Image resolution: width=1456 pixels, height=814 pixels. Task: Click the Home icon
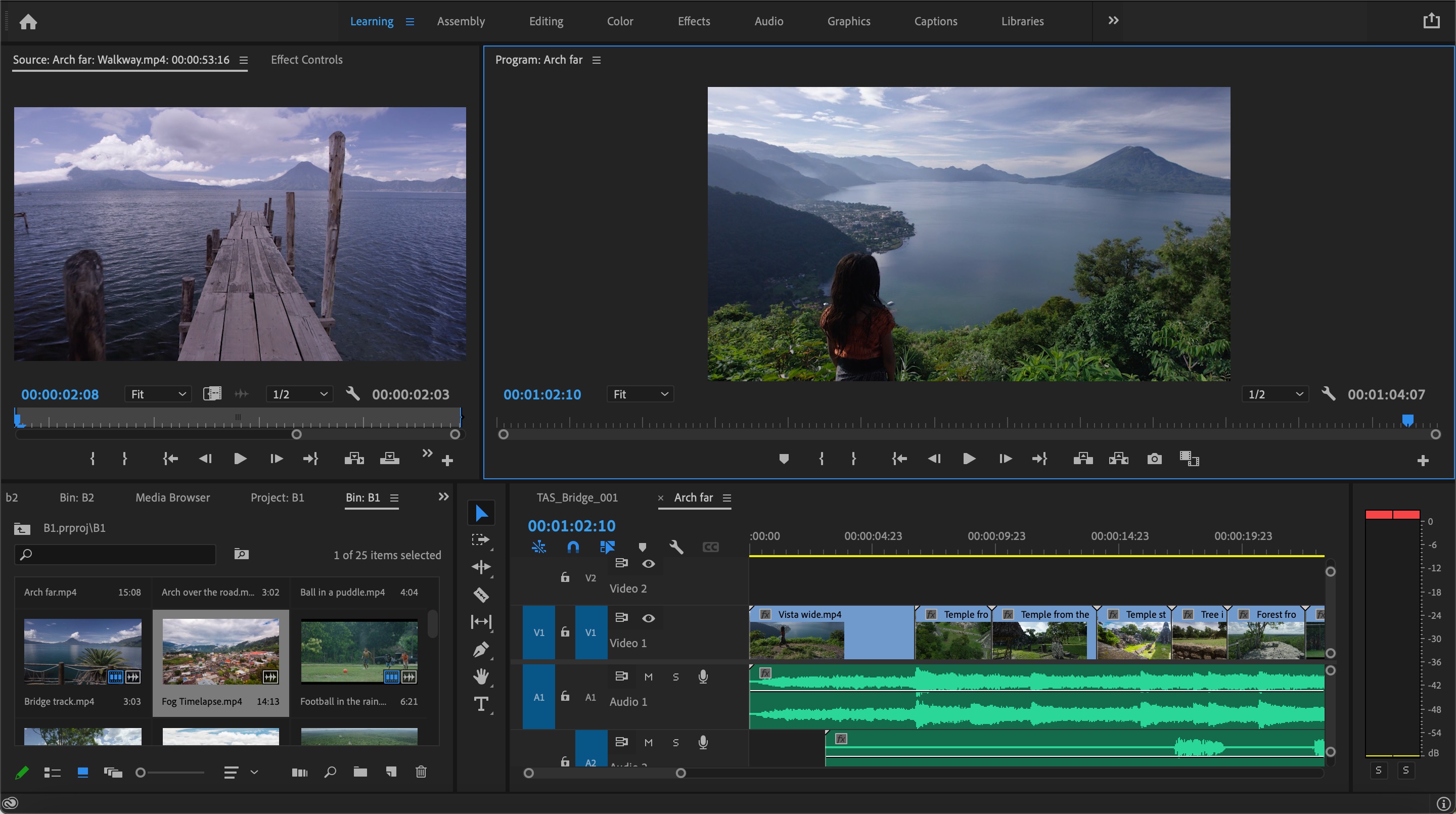pos(28,21)
